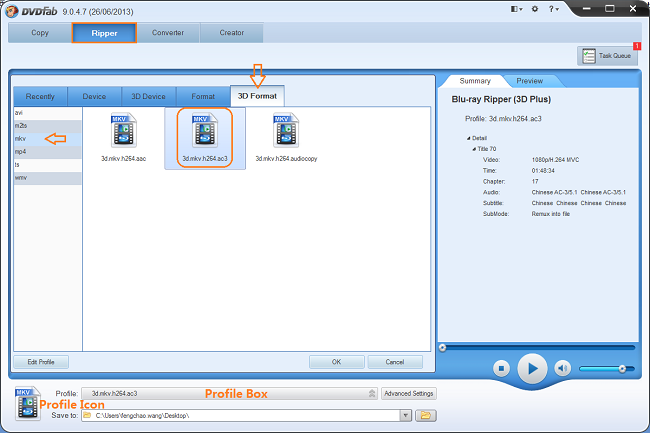Stop playback with the stop button
Viewport: 650px width, 433px height.
501,368
